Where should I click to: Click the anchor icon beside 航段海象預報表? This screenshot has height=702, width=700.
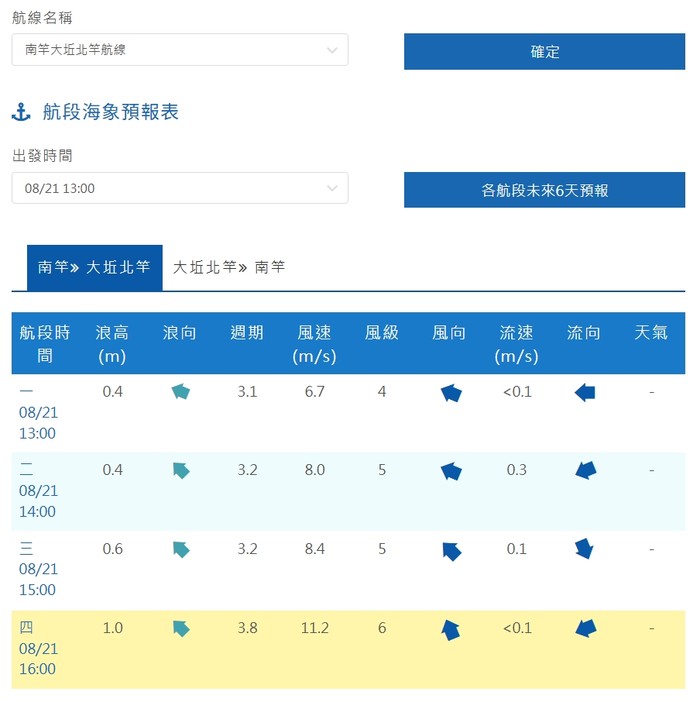21,112
